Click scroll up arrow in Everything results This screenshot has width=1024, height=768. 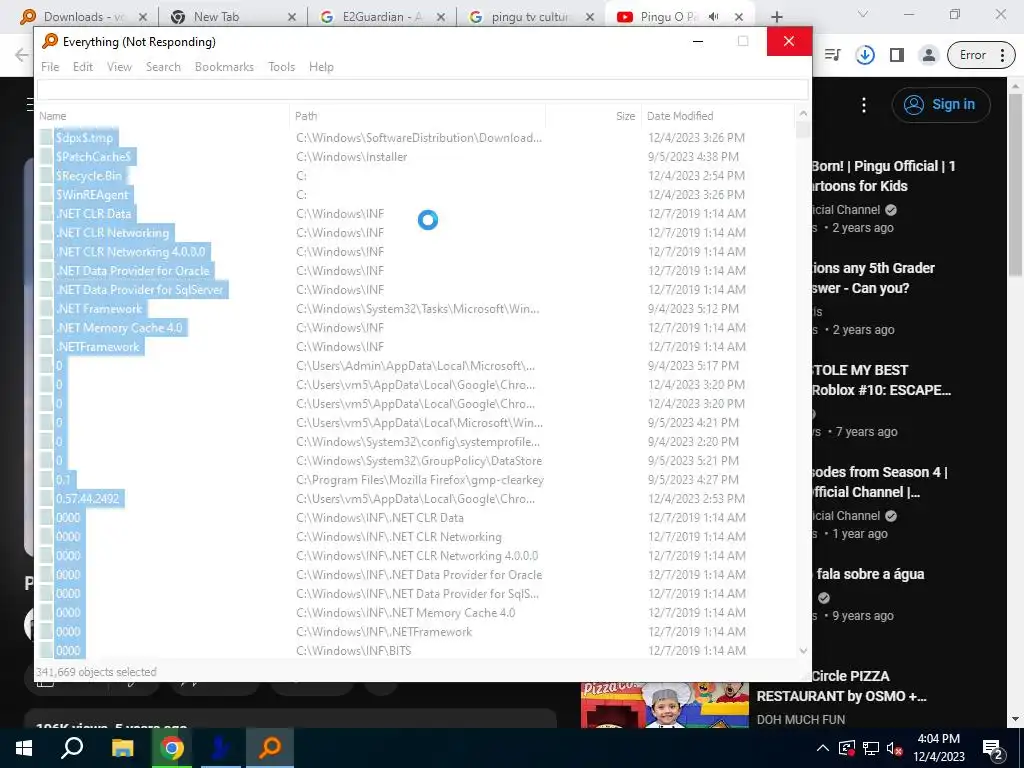tap(803, 114)
